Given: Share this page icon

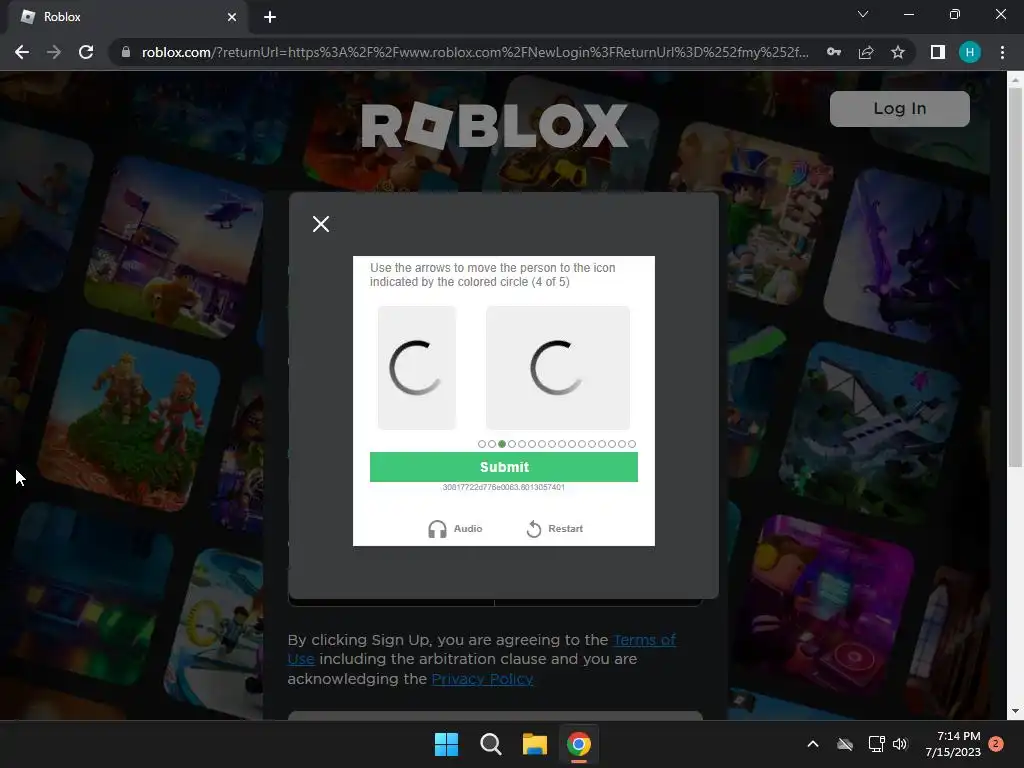Looking at the screenshot, I should [x=866, y=52].
